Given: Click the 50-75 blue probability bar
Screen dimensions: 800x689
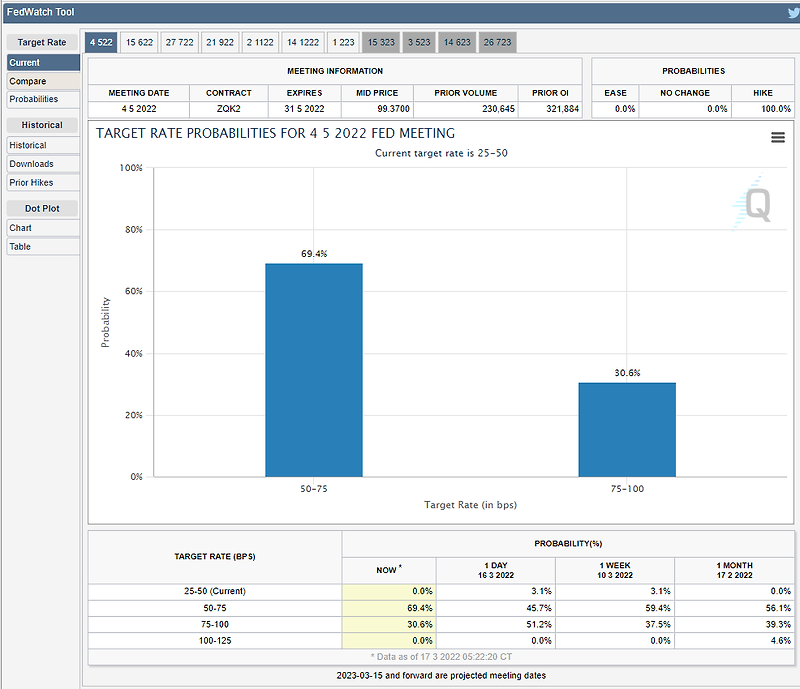Looking at the screenshot, I should click(x=314, y=370).
